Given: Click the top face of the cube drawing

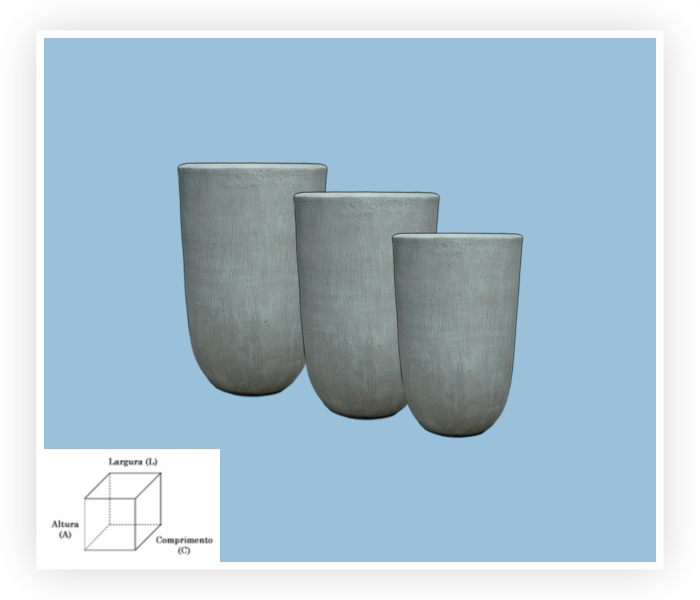Looking at the screenshot, I should pos(123,486).
